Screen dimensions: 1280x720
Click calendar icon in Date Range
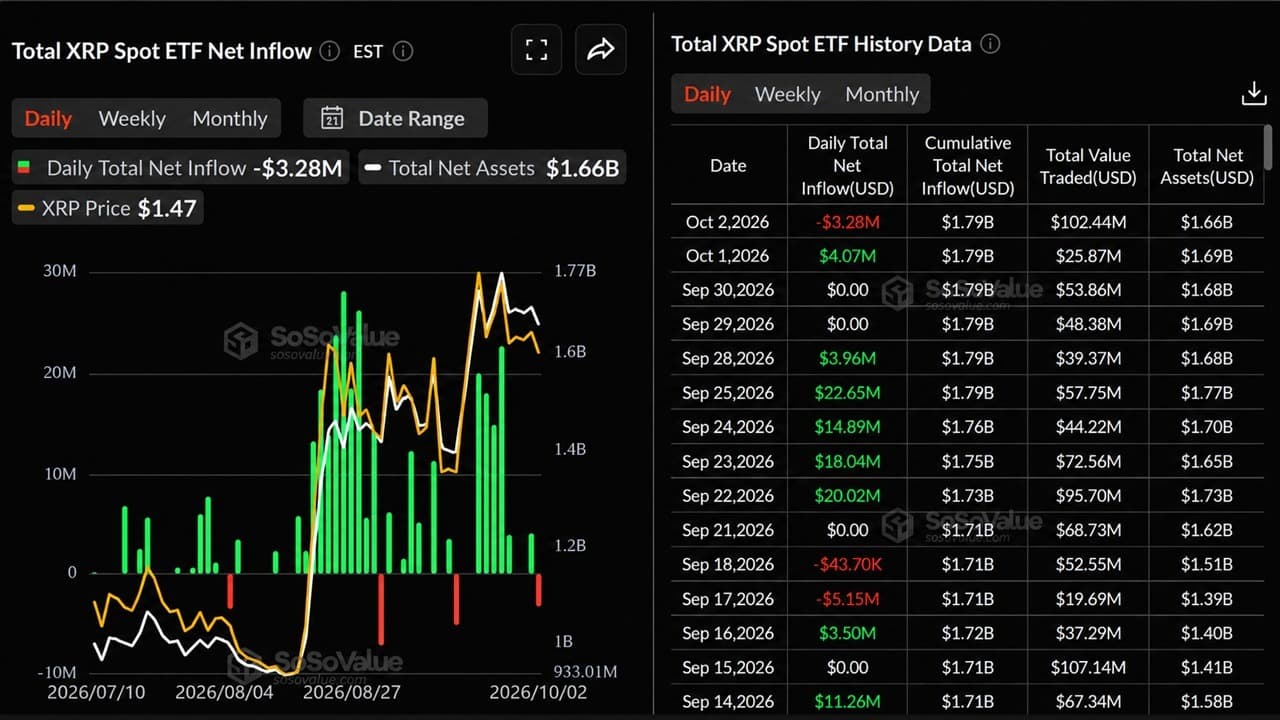click(x=332, y=118)
